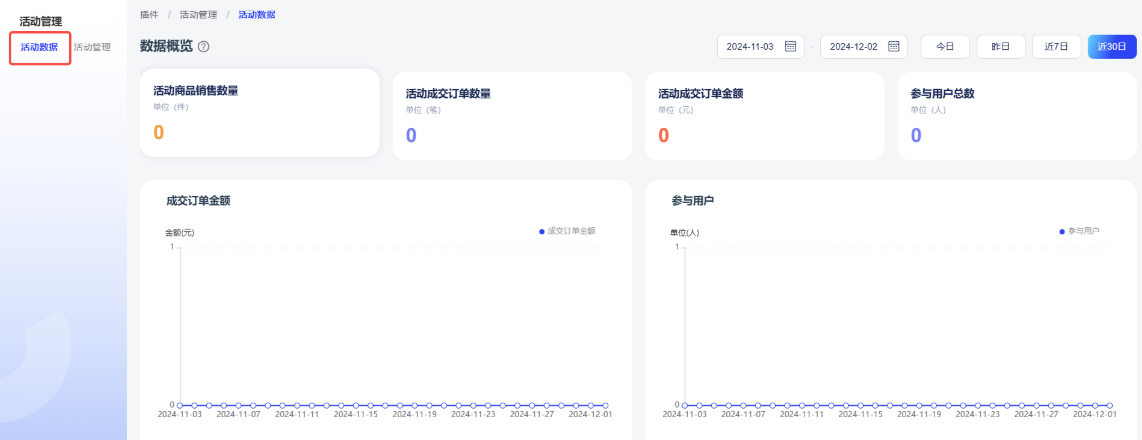Viewport: 1142px width, 440px height.
Task: Click the 昨日 date filter button
Action: [x=1000, y=46]
